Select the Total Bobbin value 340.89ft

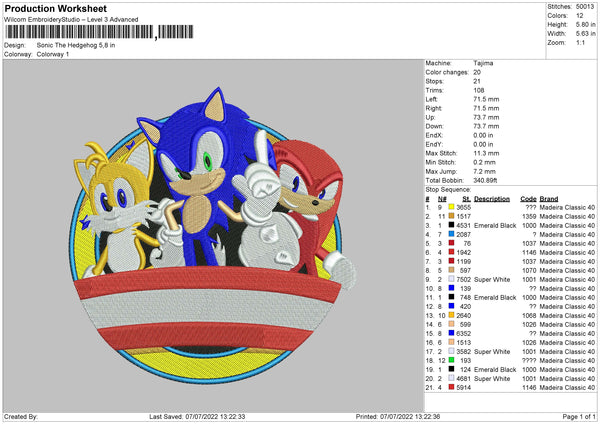click(485, 180)
